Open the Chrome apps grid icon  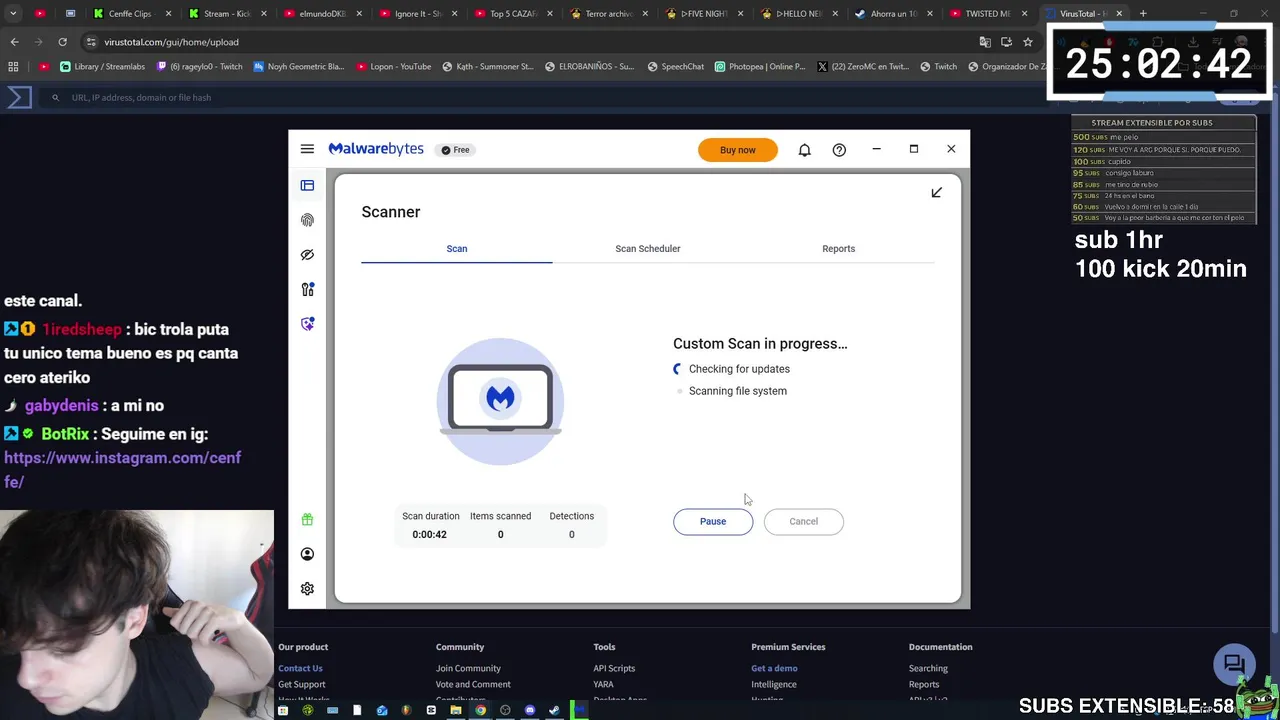coord(13,67)
